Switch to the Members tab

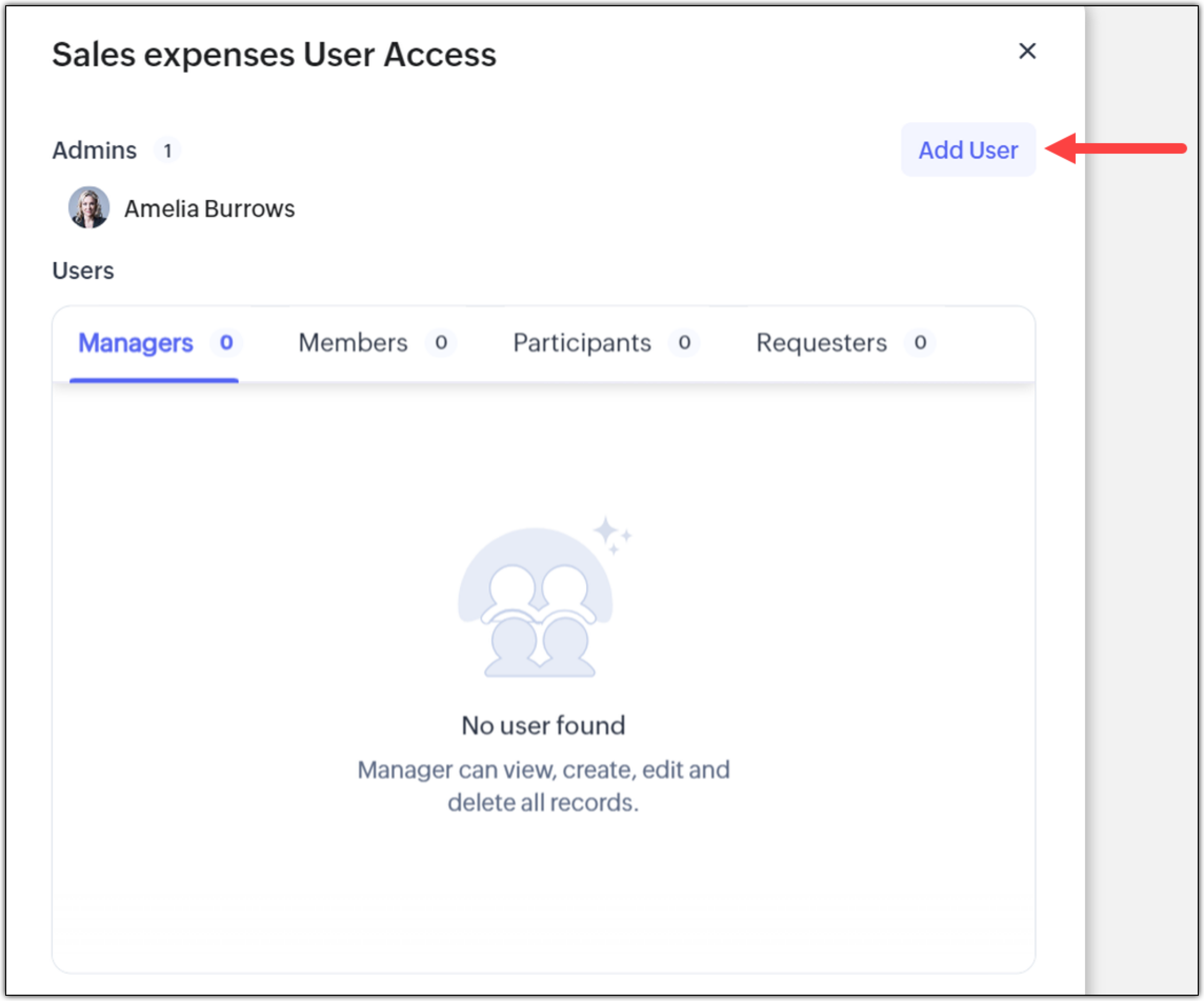click(x=353, y=343)
